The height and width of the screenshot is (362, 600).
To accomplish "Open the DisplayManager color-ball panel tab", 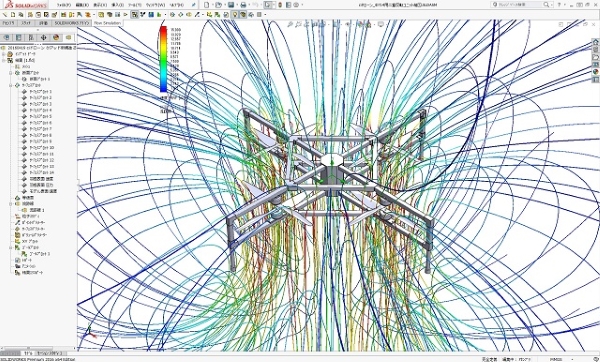I will [x=56, y=37].
